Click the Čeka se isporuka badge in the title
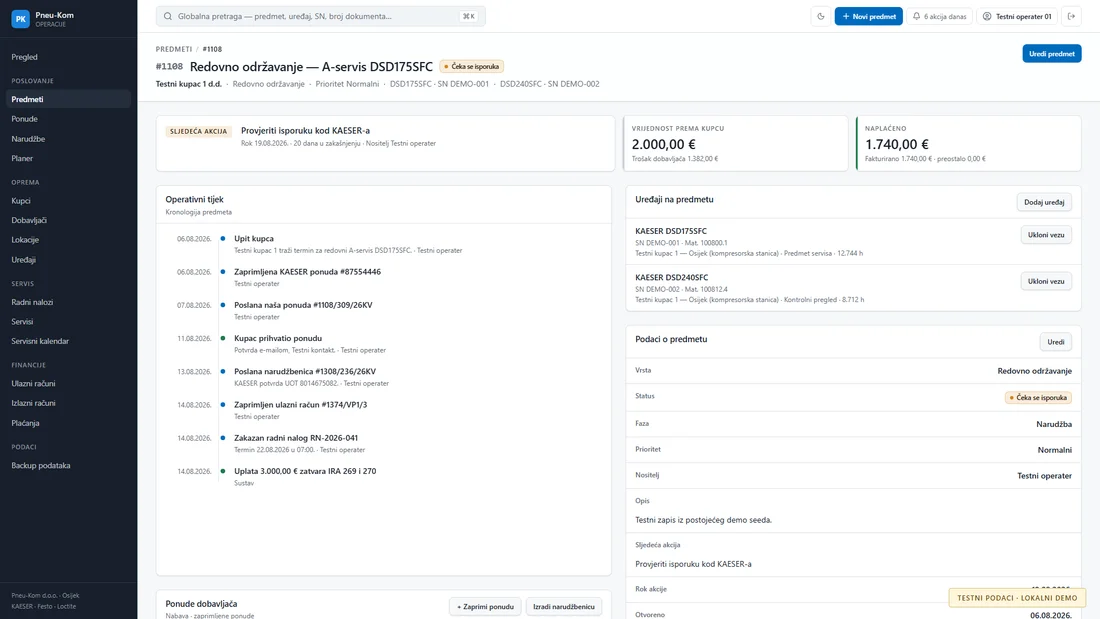This screenshot has width=1100, height=619. pyautogui.click(x=471, y=67)
